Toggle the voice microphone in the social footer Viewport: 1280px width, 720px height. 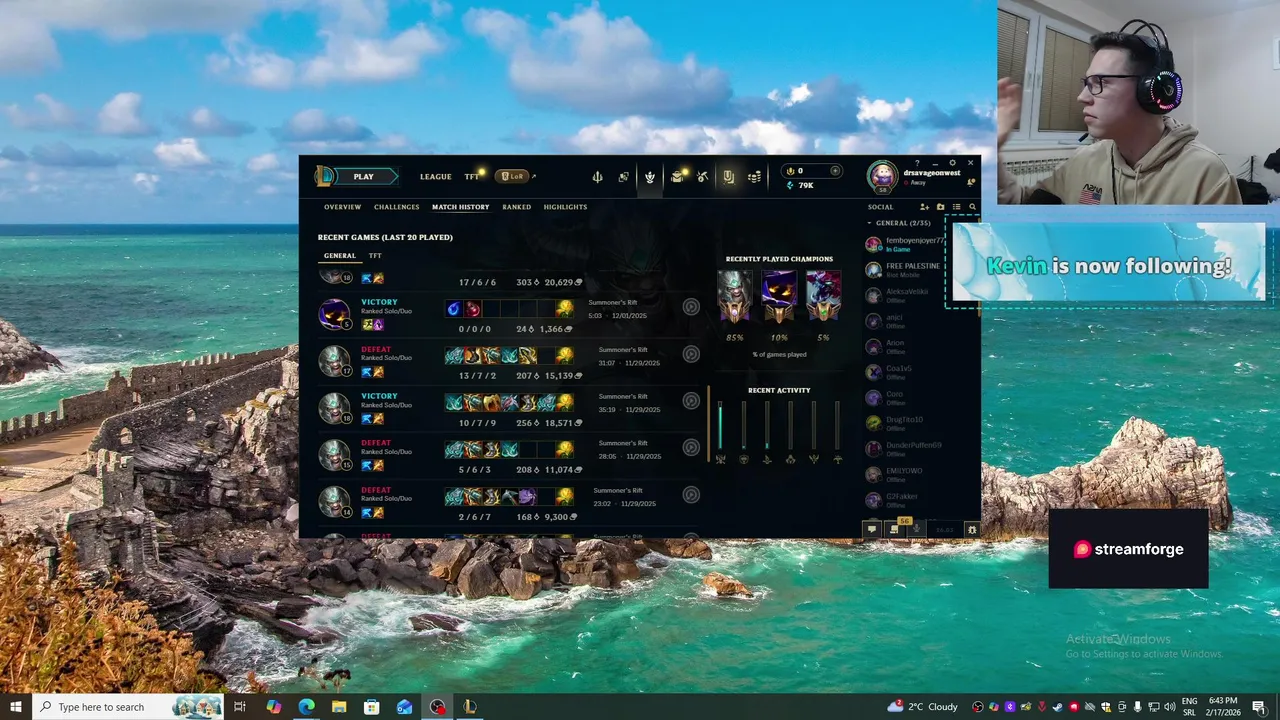tap(916, 529)
